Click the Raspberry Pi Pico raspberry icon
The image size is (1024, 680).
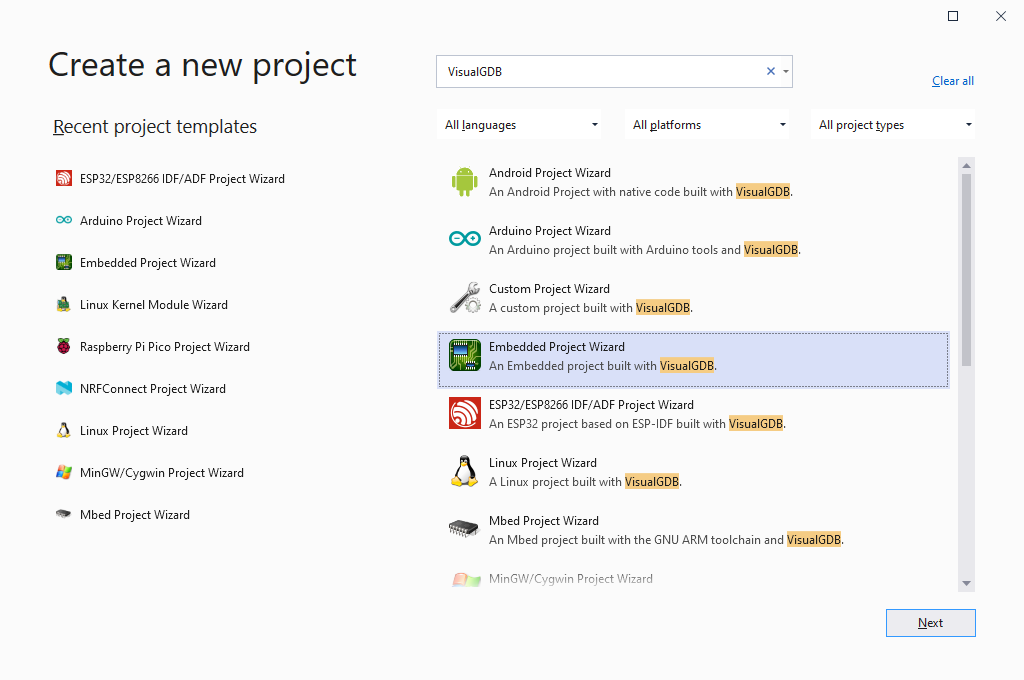pyautogui.click(x=63, y=346)
